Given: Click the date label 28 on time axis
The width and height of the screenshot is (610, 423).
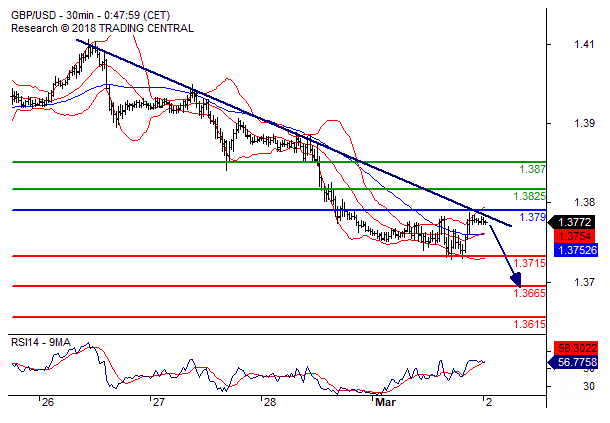Looking at the screenshot, I should 270,402.
